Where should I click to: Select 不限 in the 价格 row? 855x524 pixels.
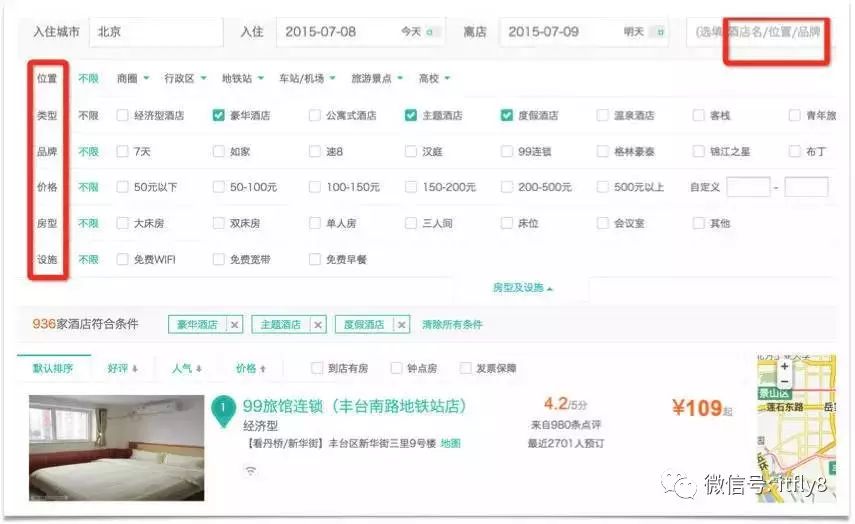[88, 187]
